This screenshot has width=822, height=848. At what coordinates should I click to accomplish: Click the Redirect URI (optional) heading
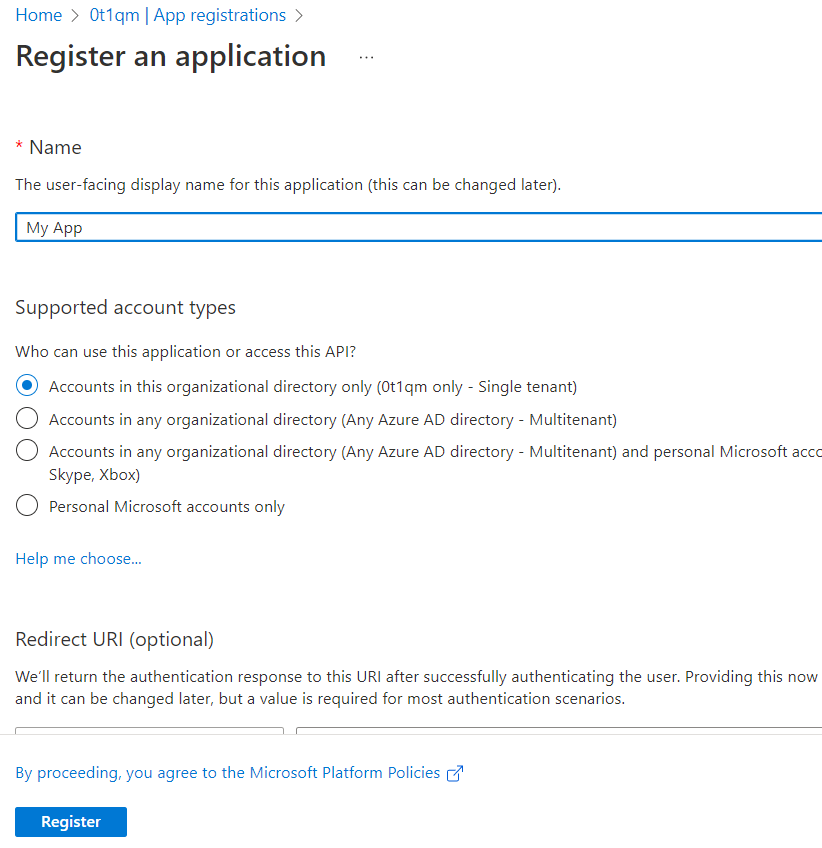(114, 640)
